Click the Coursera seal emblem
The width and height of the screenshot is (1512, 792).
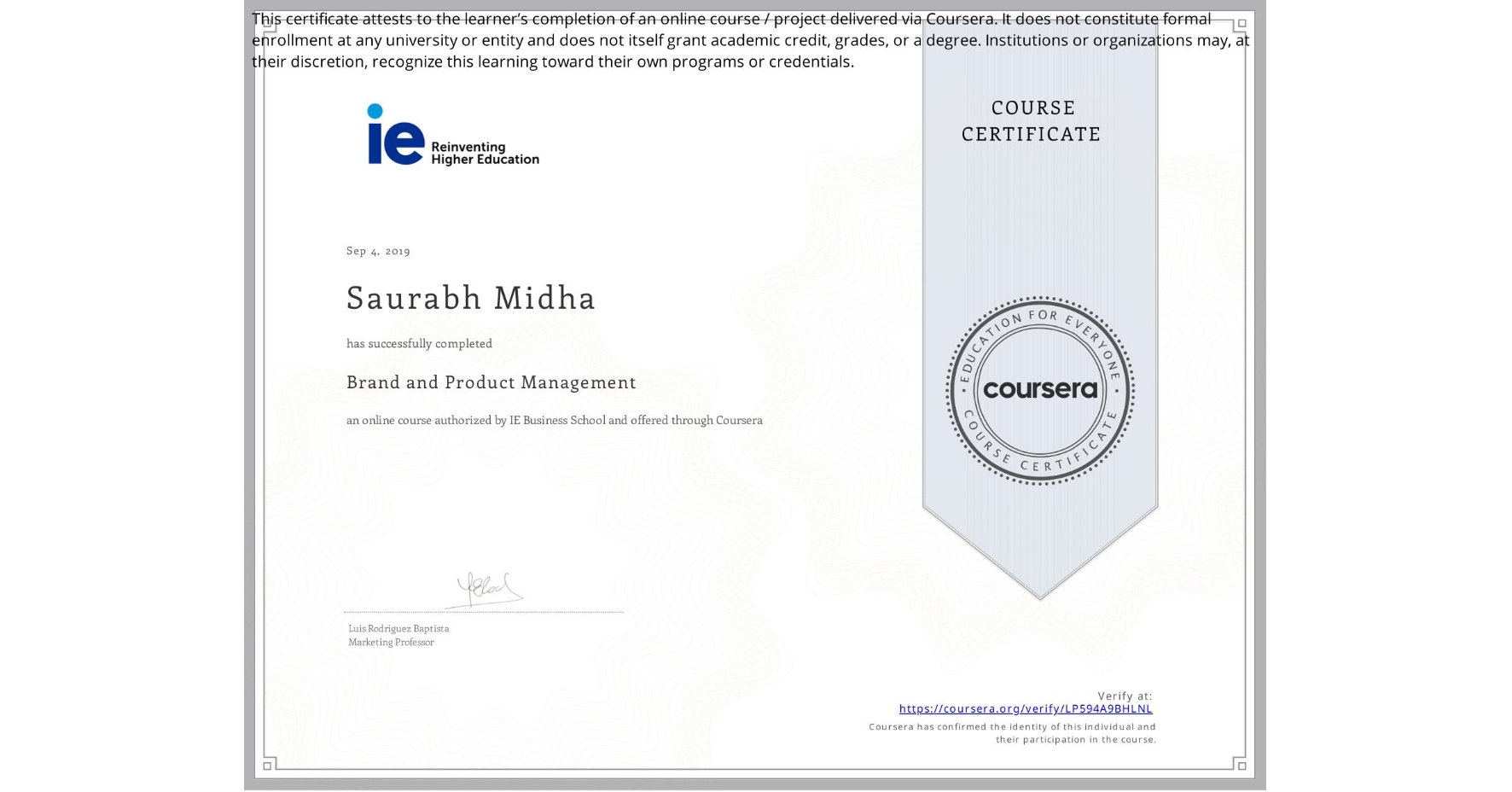[x=1039, y=390]
